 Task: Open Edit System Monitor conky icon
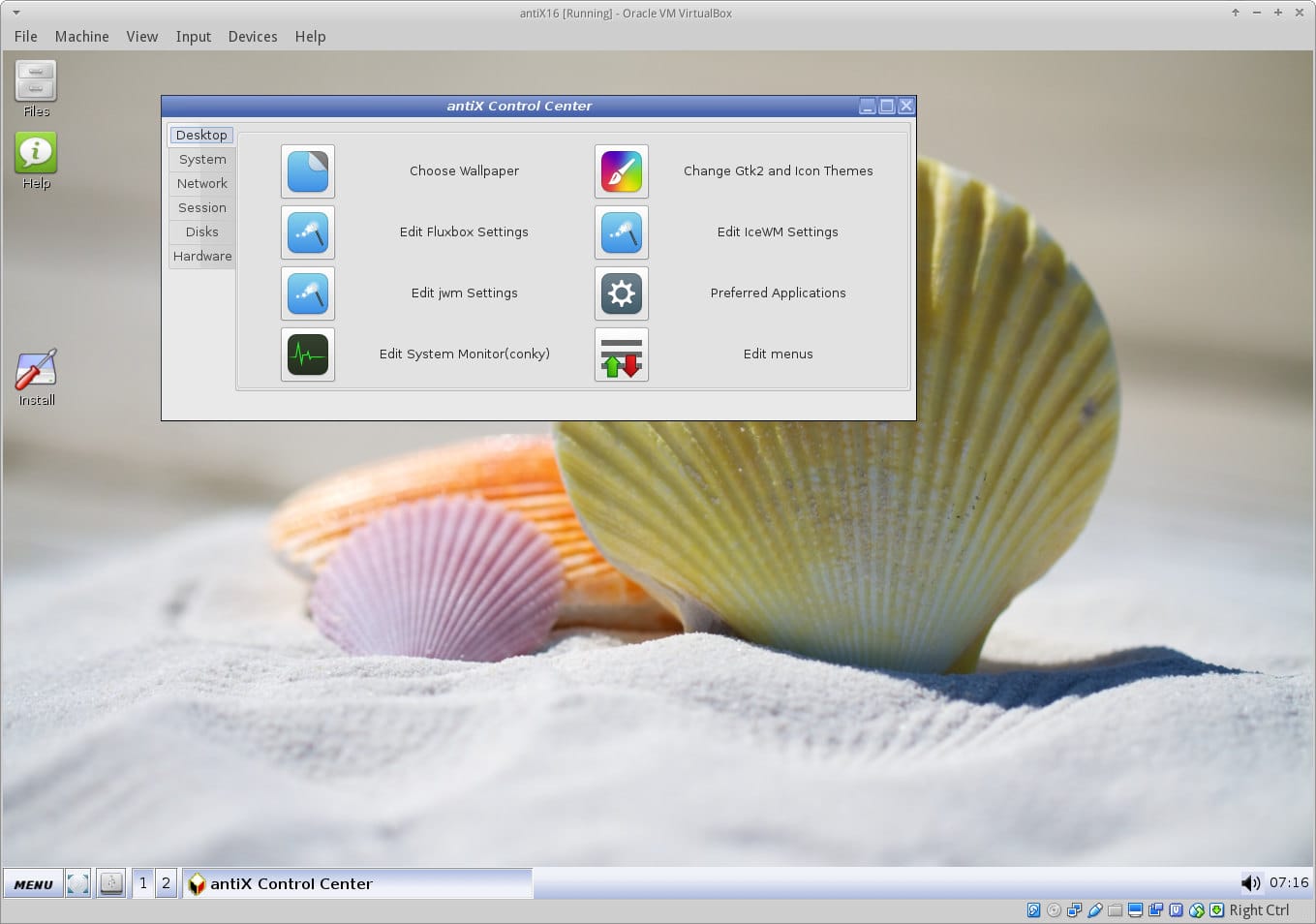point(308,354)
